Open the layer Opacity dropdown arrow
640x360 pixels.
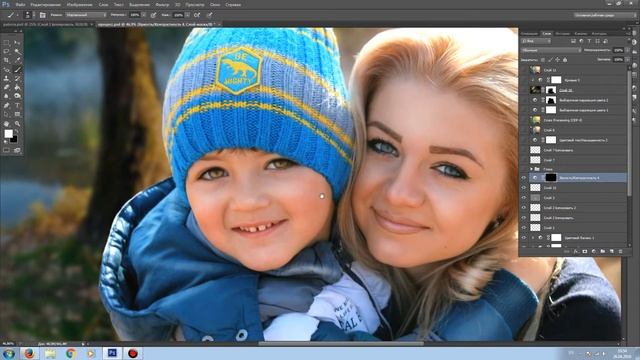click(x=627, y=50)
